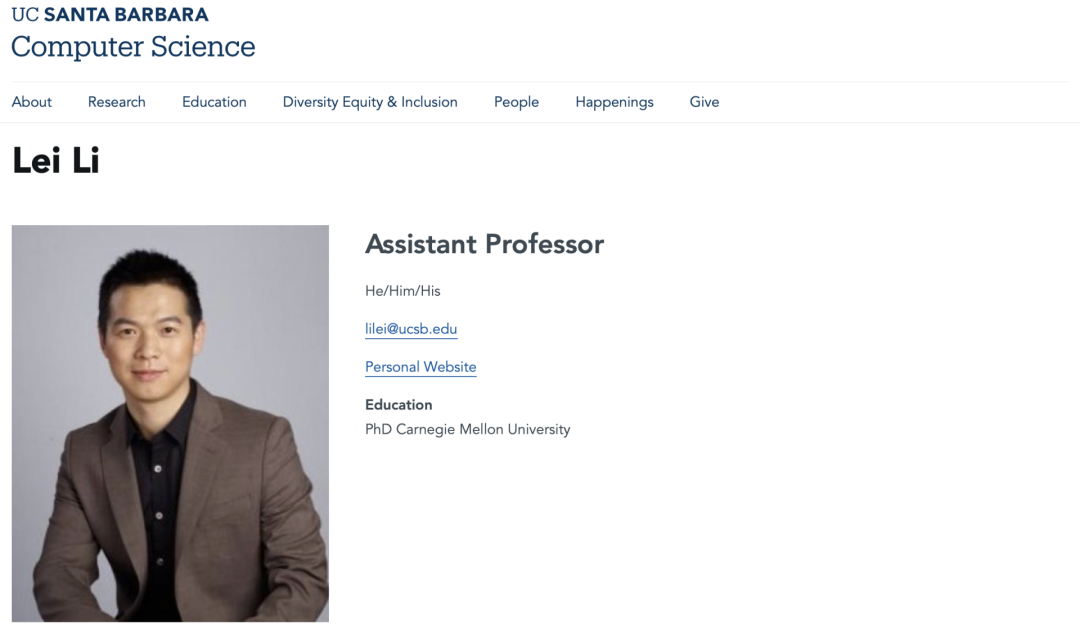Go to the Research navigation item
Image resolution: width=1080 pixels, height=633 pixels.
[x=117, y=102]
